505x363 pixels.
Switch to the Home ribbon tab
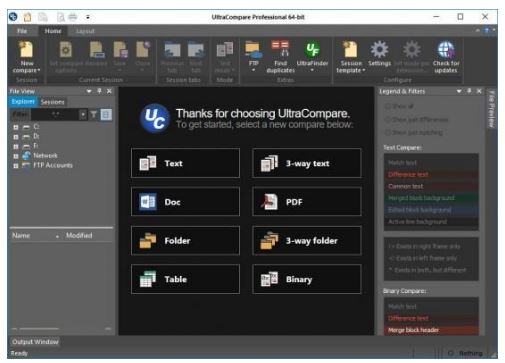point(53,31)
